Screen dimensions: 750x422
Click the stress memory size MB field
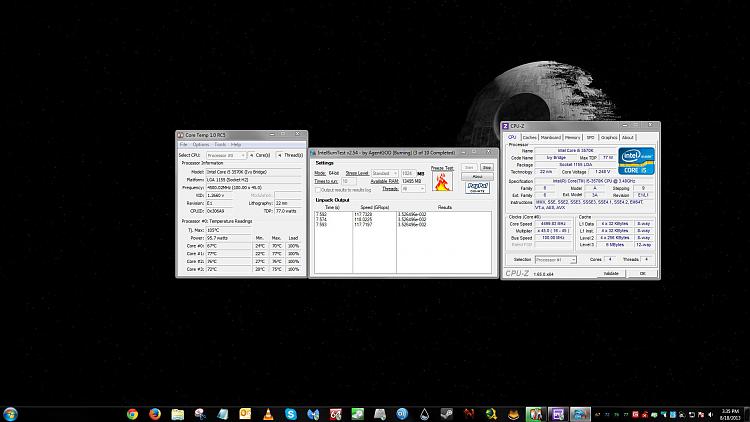point(408,173)
